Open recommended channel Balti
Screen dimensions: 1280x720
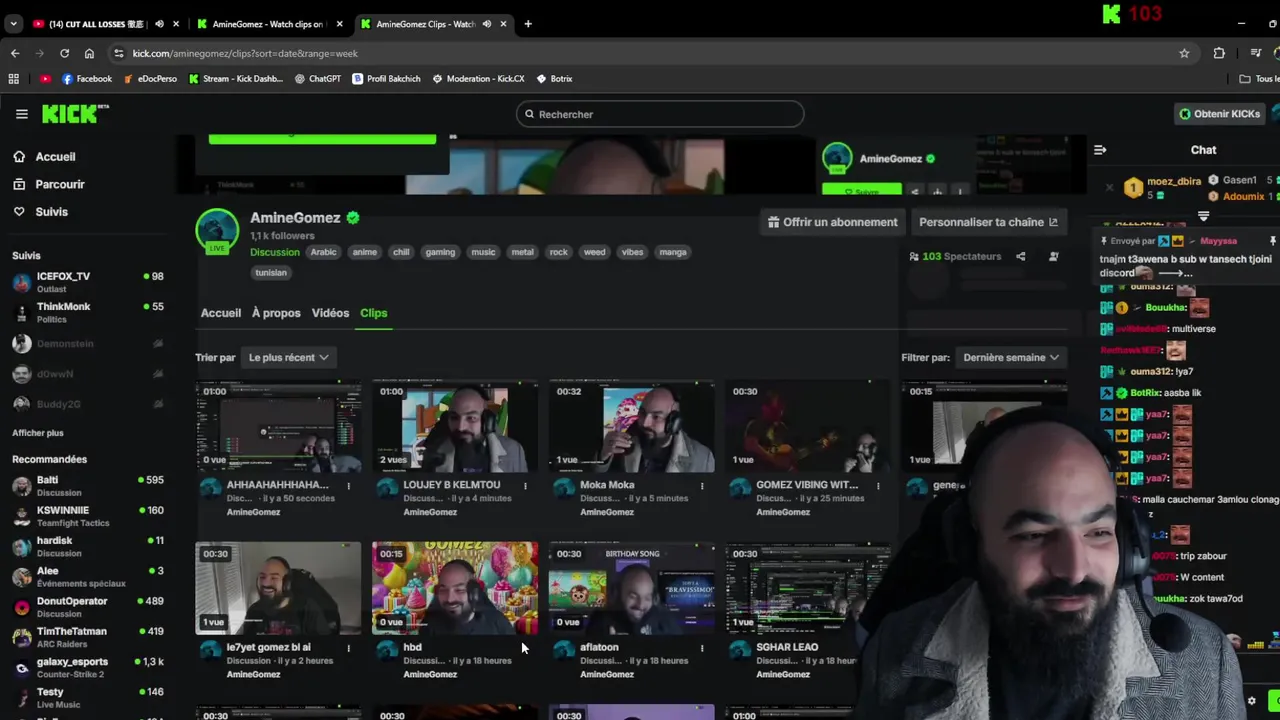pos(87,485)
